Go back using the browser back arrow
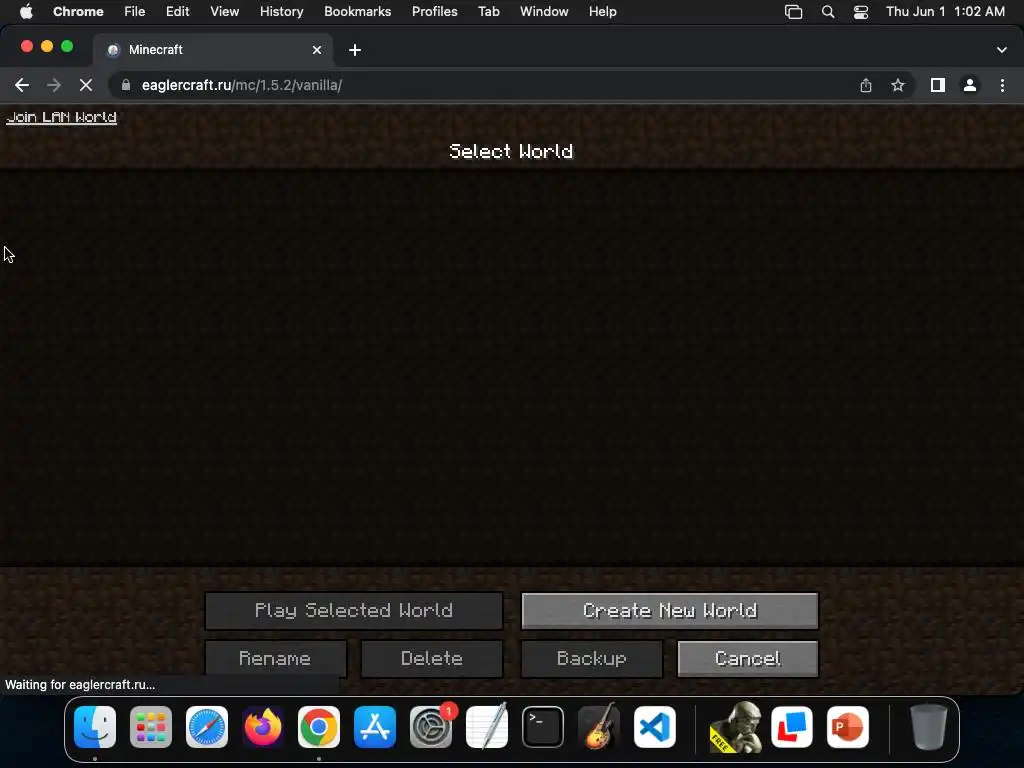1024x768 pixels. (x=22, y=85)
